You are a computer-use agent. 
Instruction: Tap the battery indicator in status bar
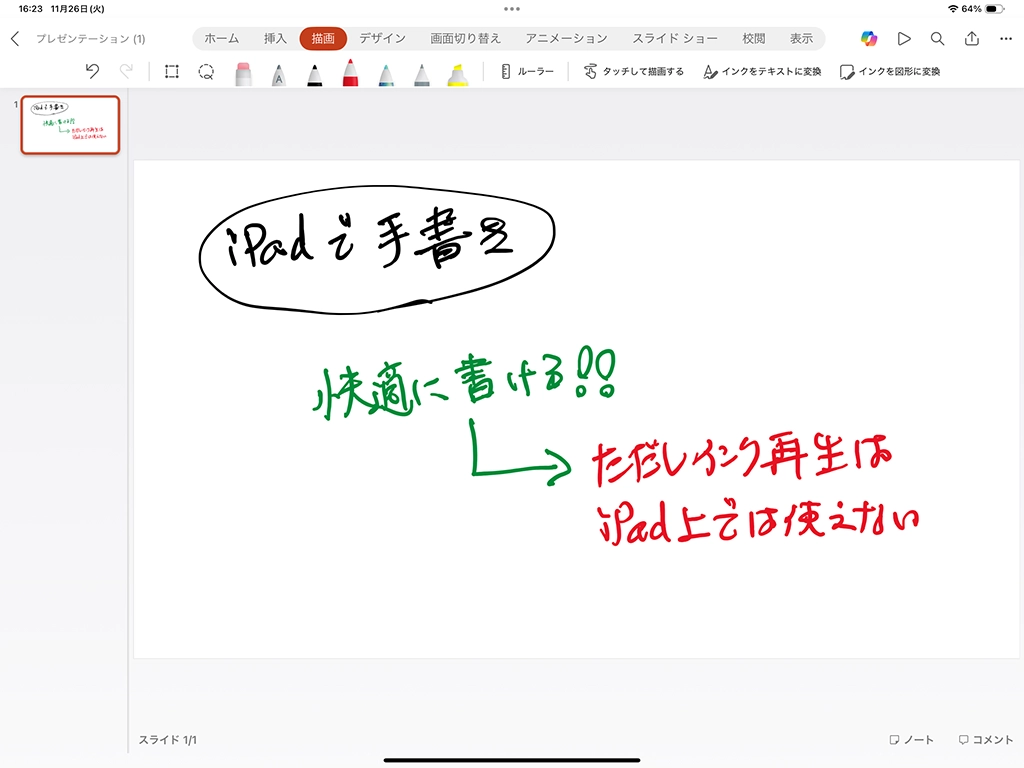[994, 9]
